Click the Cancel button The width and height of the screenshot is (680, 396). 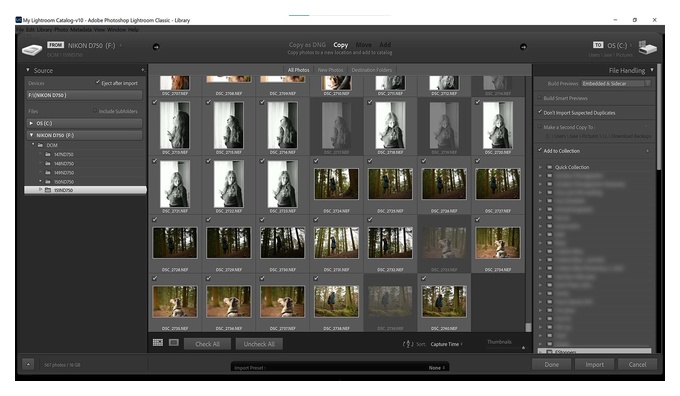(x=638, y=364)
